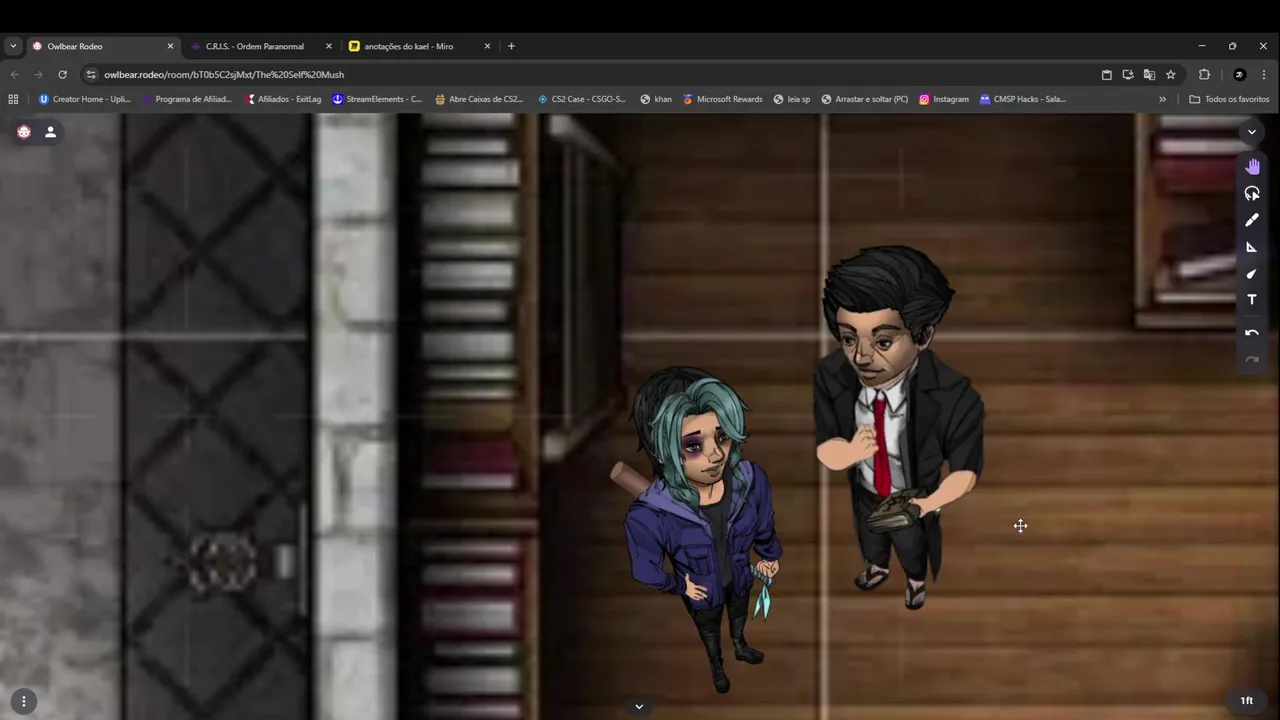
Task: Translate this page icon
Action: tap(1149, 74)
